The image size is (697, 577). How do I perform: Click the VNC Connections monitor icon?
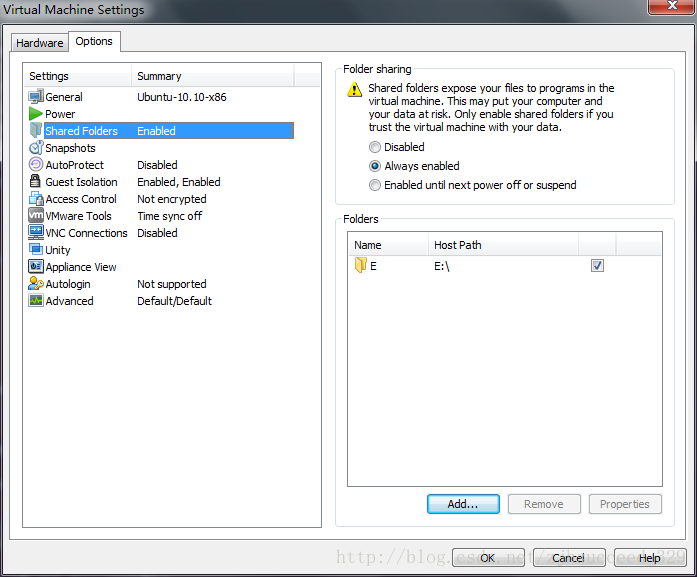36,232
